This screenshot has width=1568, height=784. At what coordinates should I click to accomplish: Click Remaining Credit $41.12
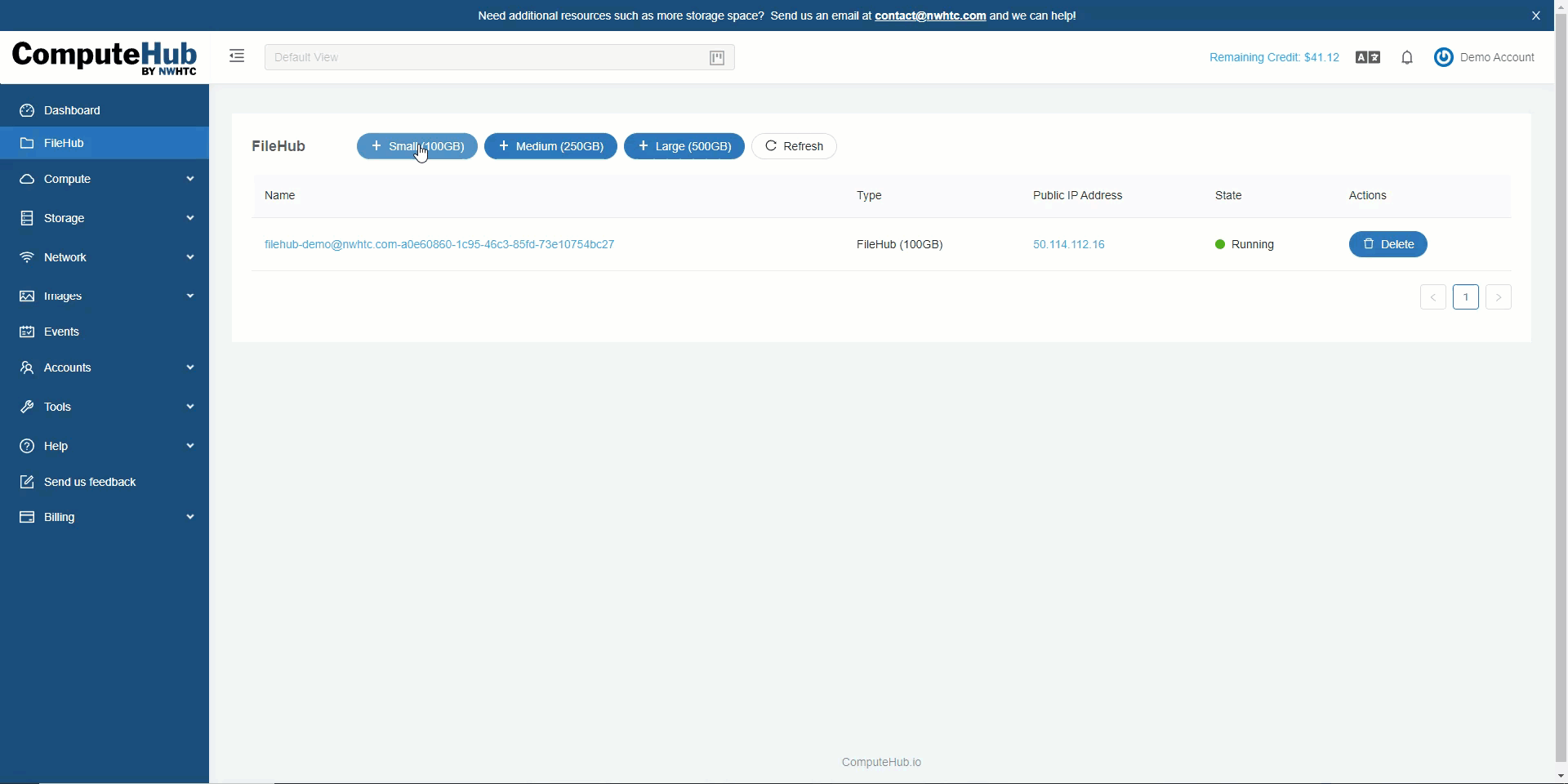tap(1274, 57)
